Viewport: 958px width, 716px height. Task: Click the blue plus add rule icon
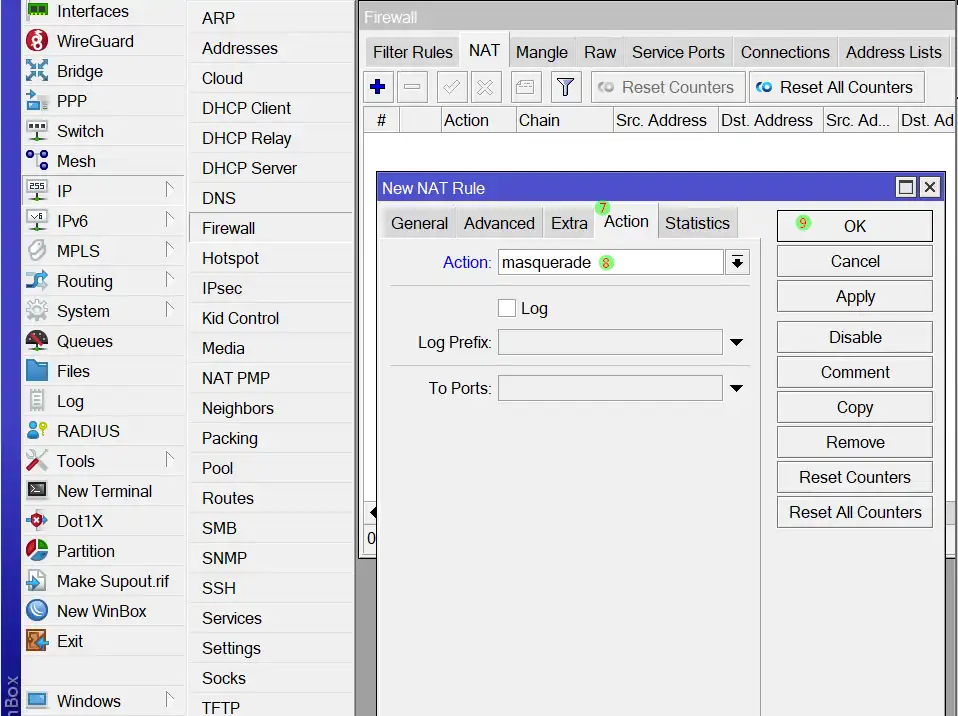pos(378,87)
